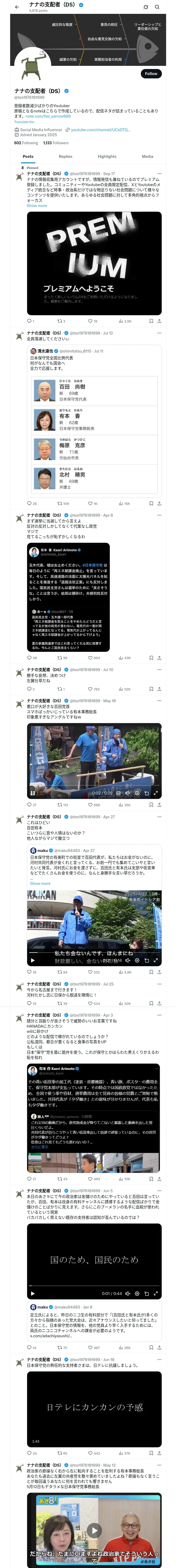
Task: Expand pinned post with Show more
Action: (x=37, y=206)
